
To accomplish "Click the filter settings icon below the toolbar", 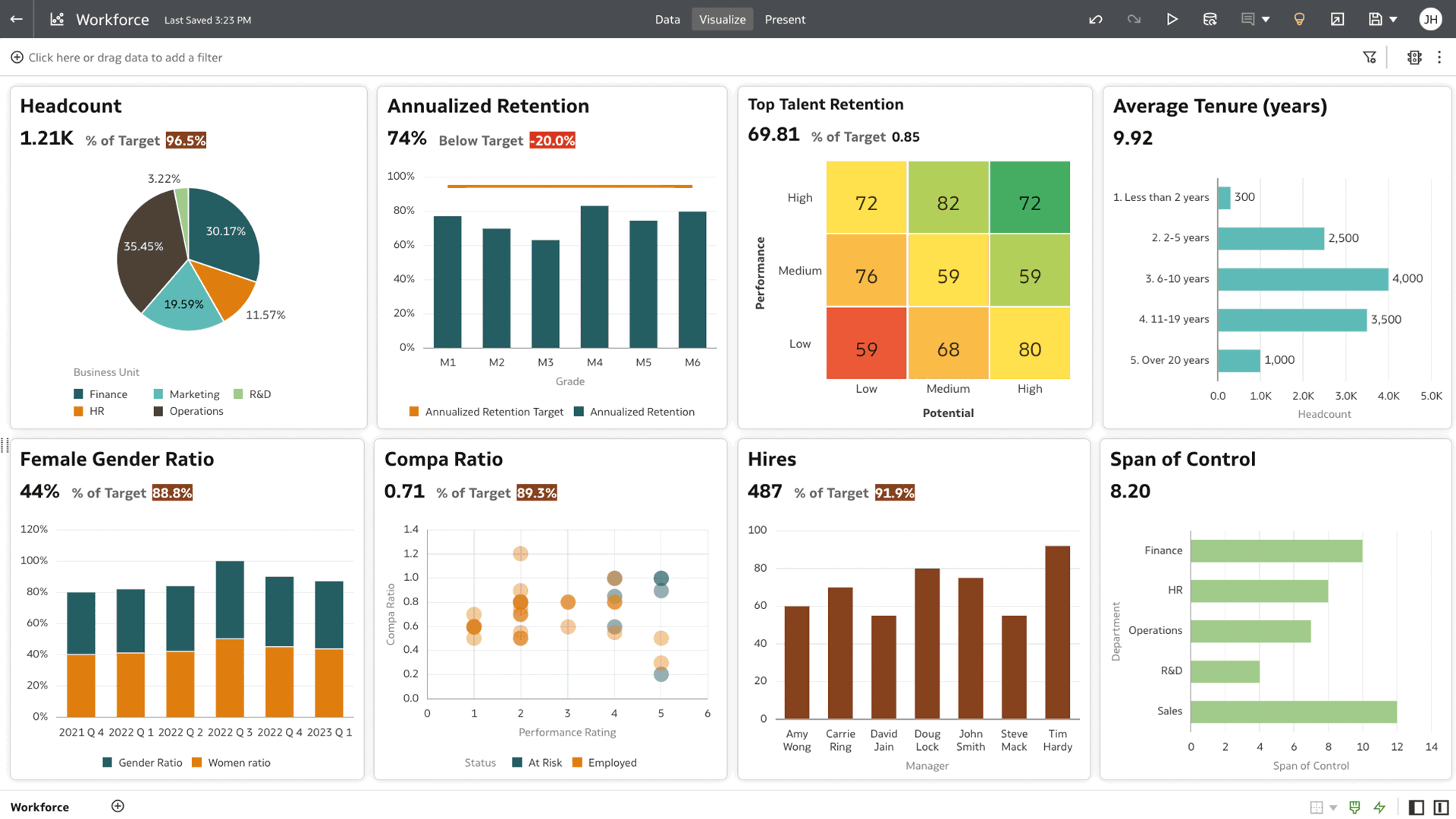I will 1370,57.
